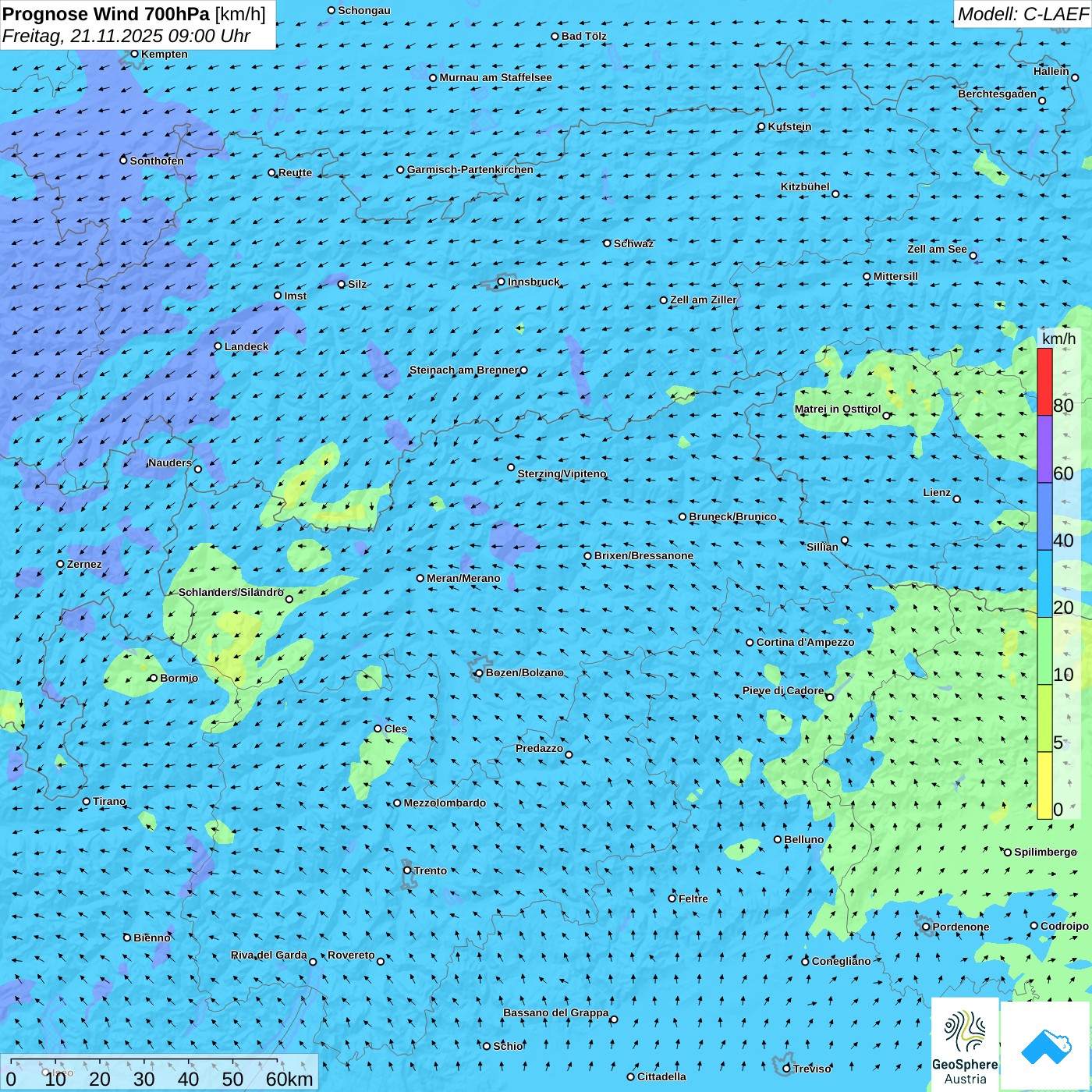Select the purple 60–80 legend swatch
1092x1092 pixels.
point(1044,449)
